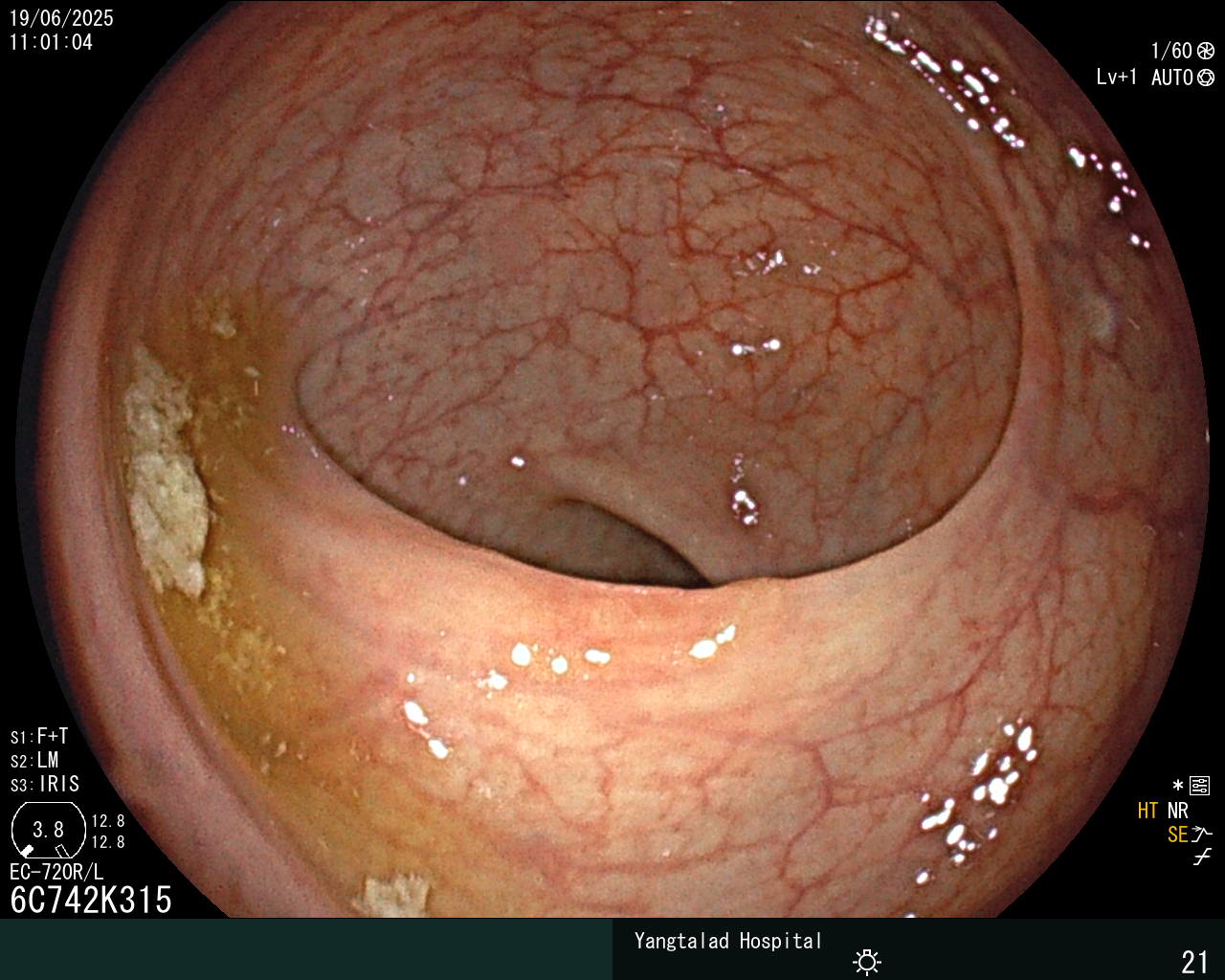Image resolution: width=1225 pixels, height=980 pixels.
Task: Click the serial number 6C742K315
Action: [x=91, y=900]
